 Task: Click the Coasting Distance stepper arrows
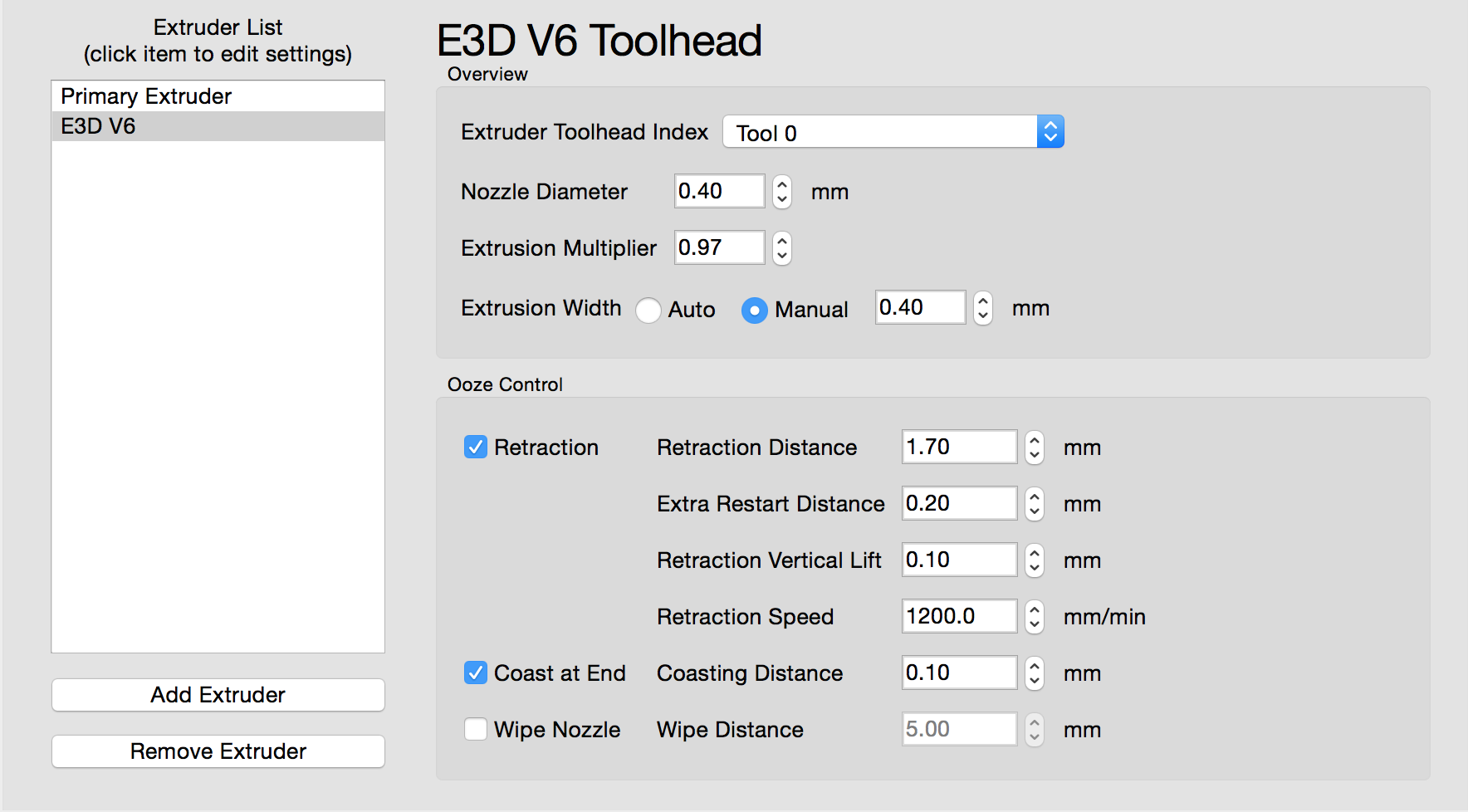coord(1034,673)
